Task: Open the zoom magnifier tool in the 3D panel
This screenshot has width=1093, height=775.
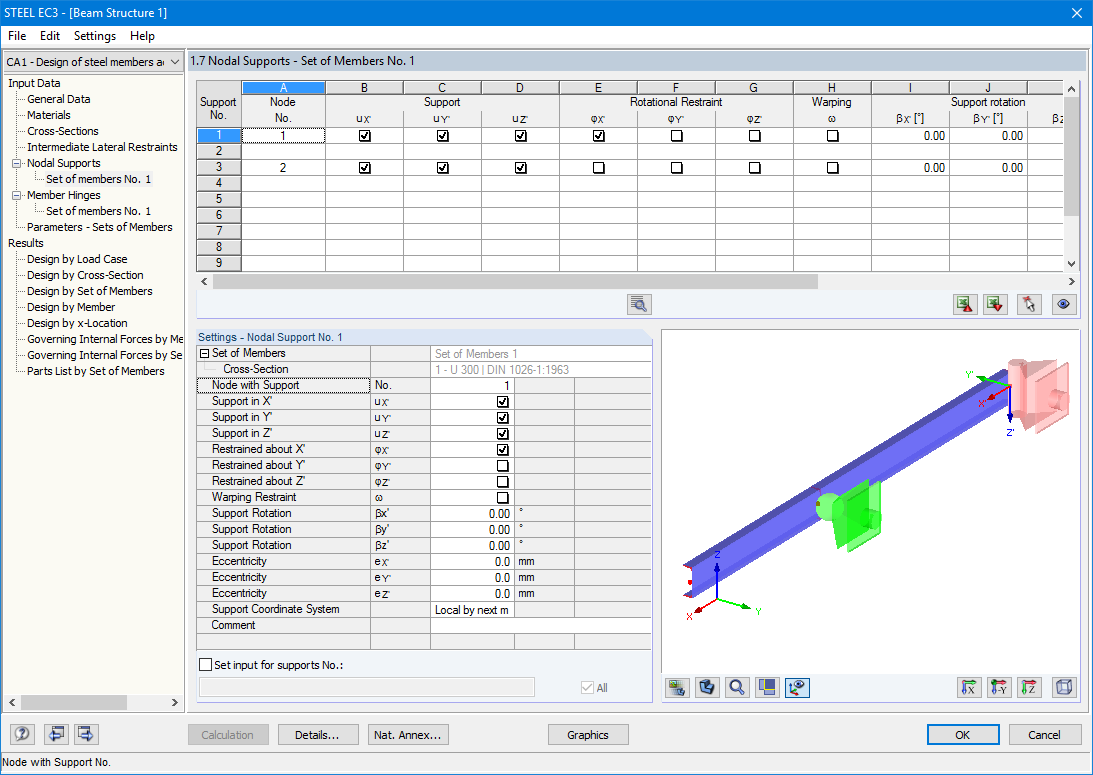Action: pyautogui.click(x=735, y=687)
